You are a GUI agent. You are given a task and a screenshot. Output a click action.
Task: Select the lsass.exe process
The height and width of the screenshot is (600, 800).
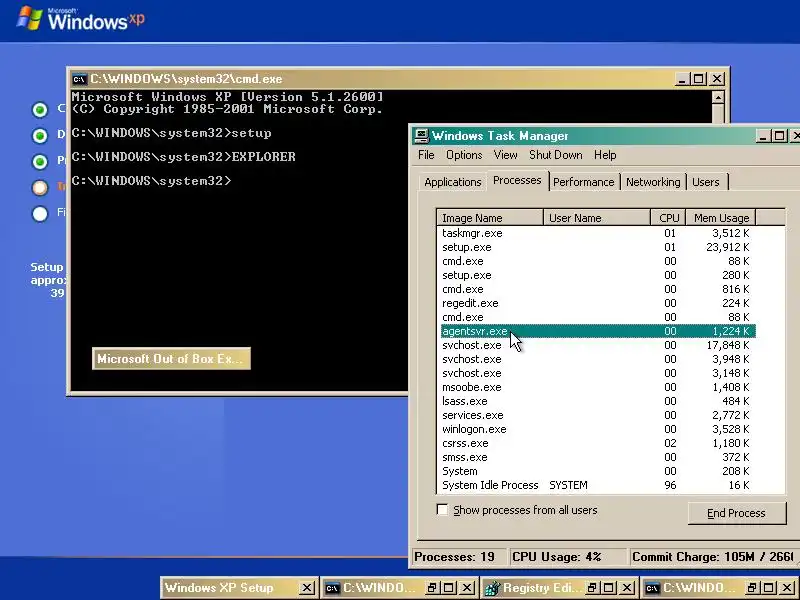[596, 401]
